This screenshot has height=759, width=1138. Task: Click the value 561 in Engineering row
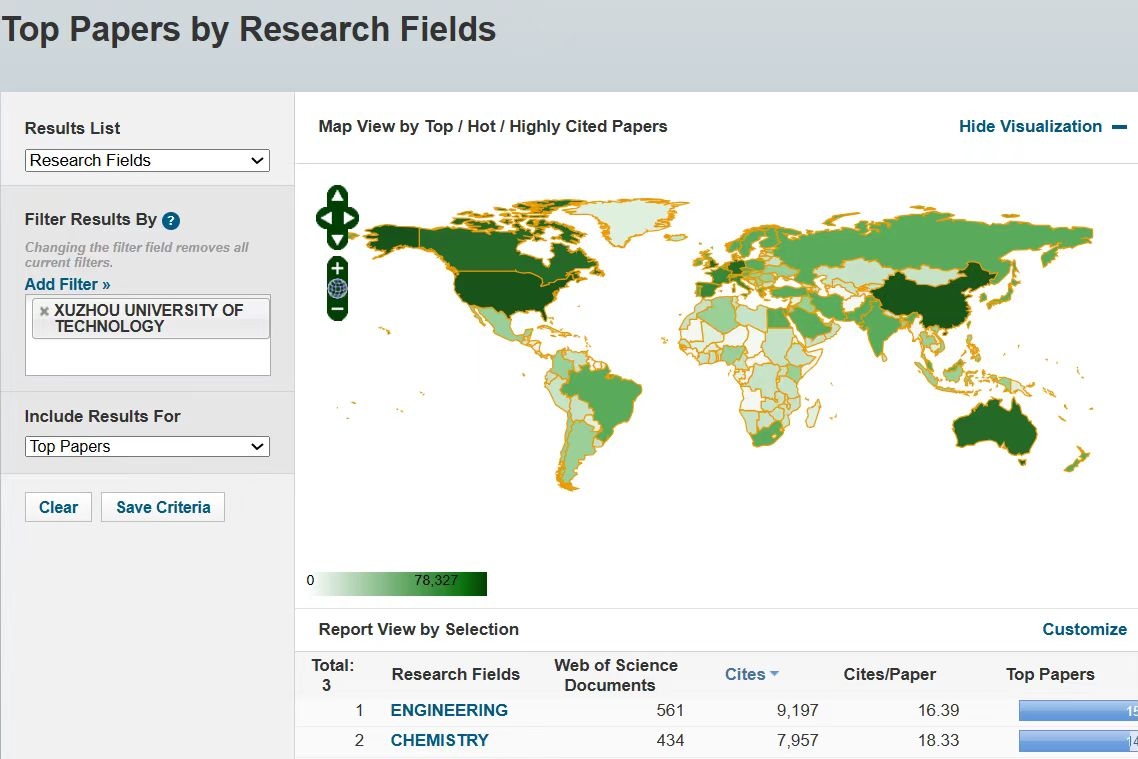(670, 710)
